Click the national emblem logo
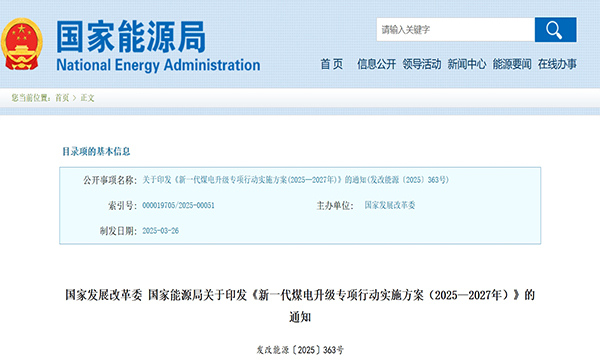The image size is (600, 360). point(22,44)
